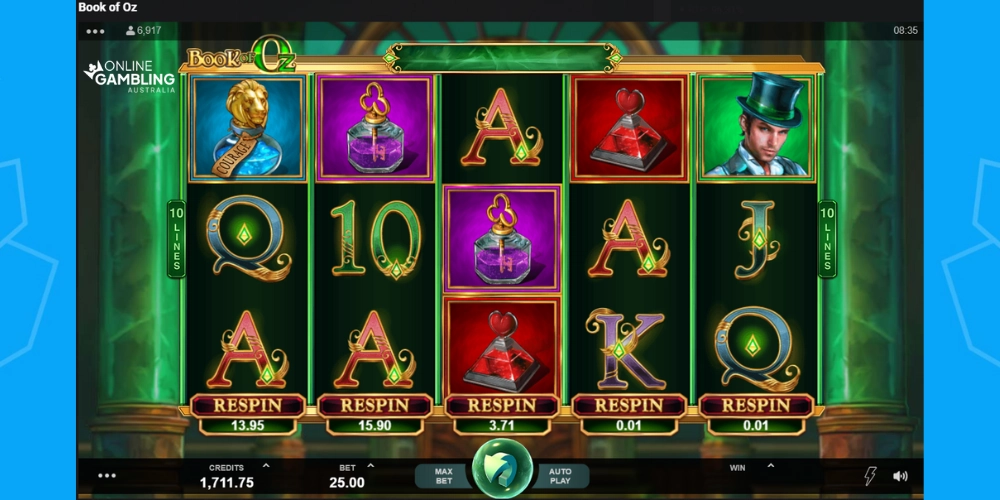Toggle the quick spin lightning bolt
1000x500 pixels.
[870, 476]
